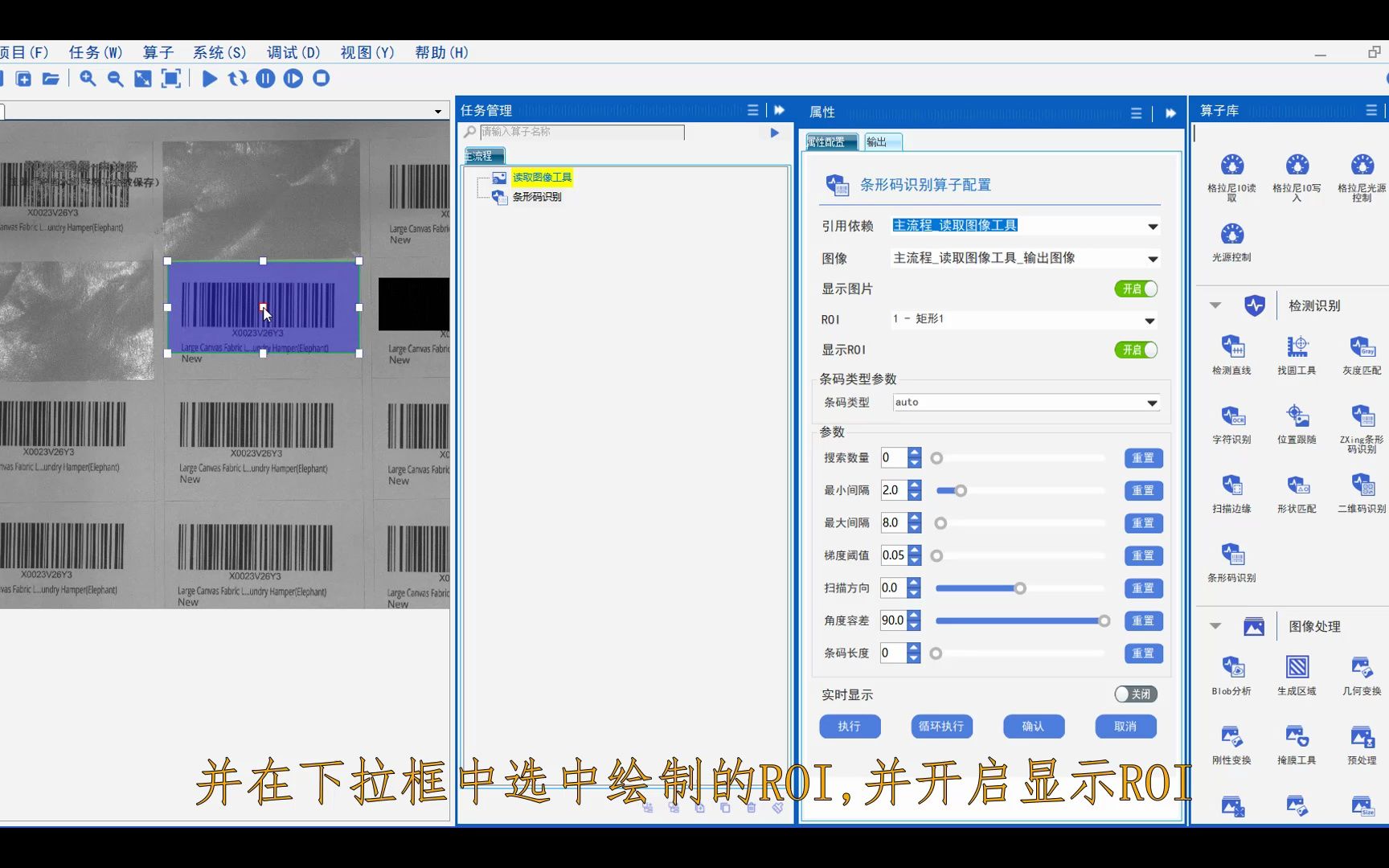Click the 取消 button
1389x868 pixels.
(x=1125, y=727)
